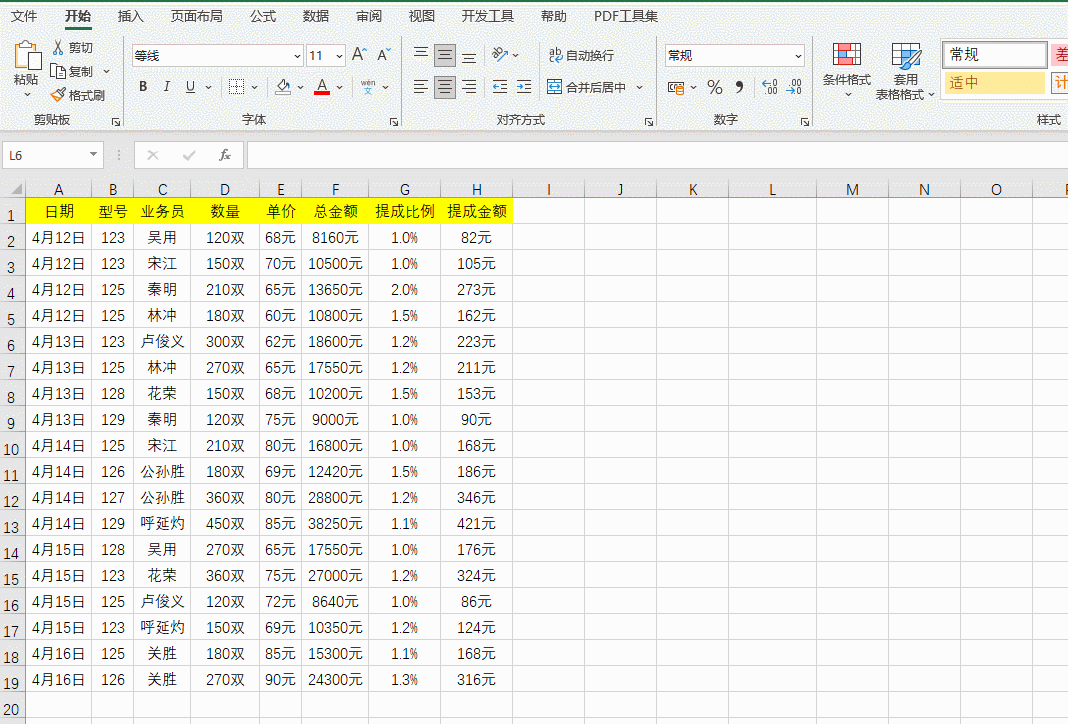Click the phonetic guide wen icon
Viewport: 1068px width, 724px height.
[x=368, y=86]
